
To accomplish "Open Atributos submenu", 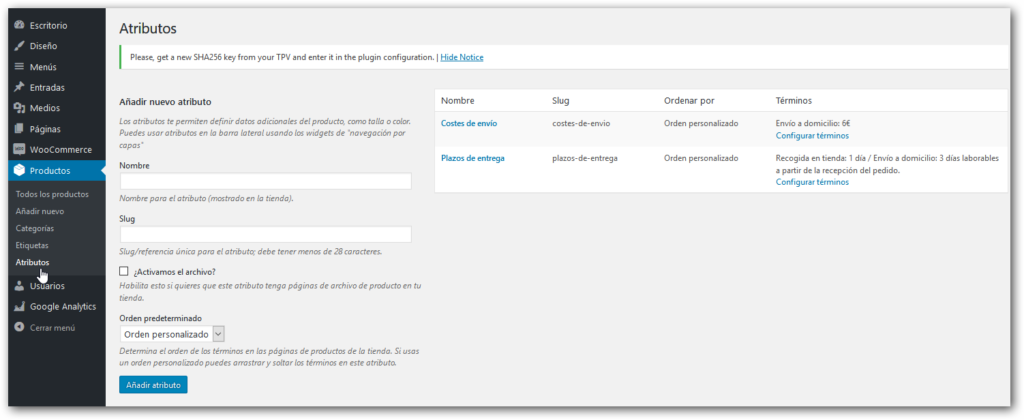I will [x=32, y=262].
